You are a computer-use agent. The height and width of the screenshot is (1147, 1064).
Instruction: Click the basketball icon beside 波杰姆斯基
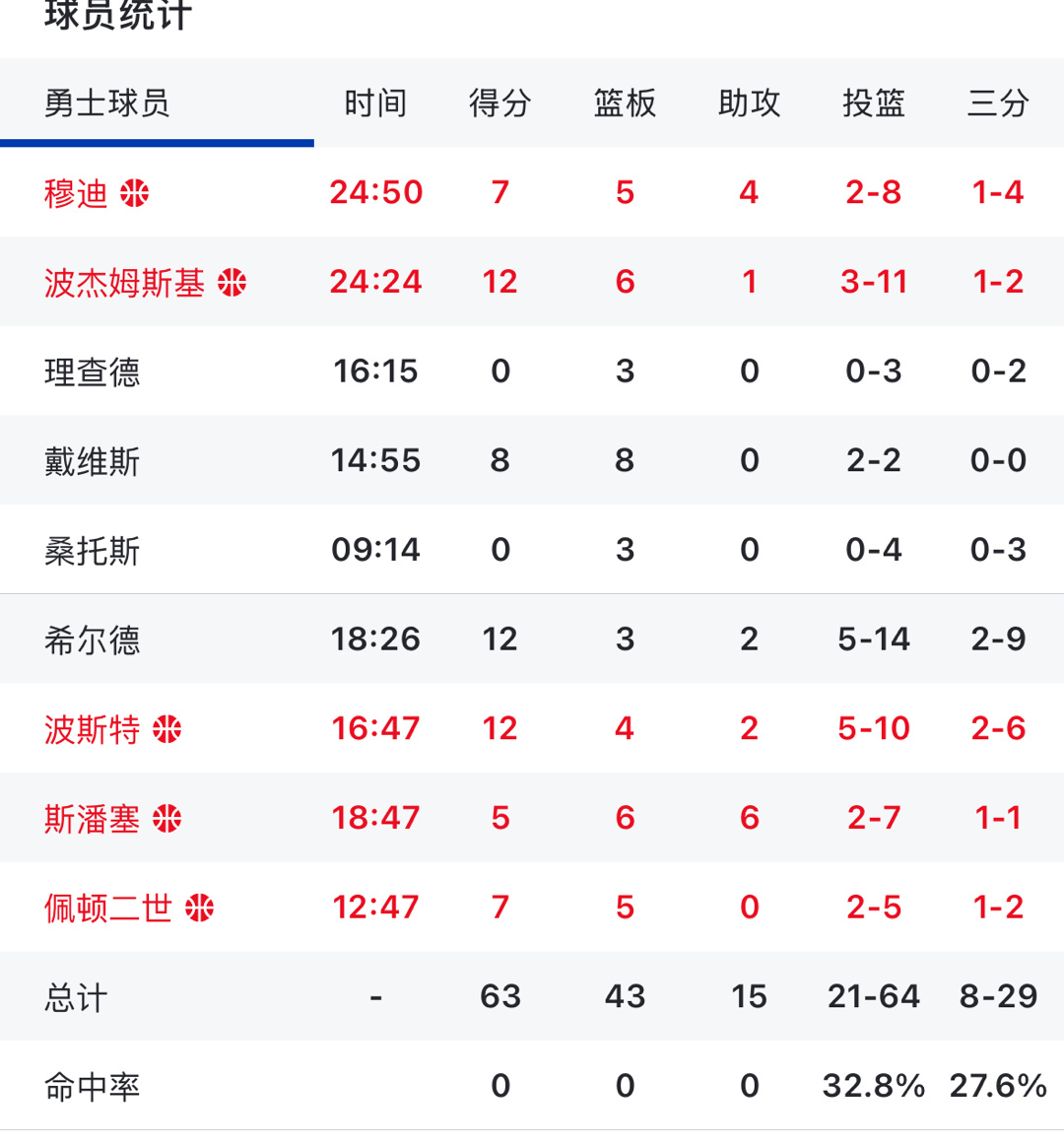coord(233,282)
